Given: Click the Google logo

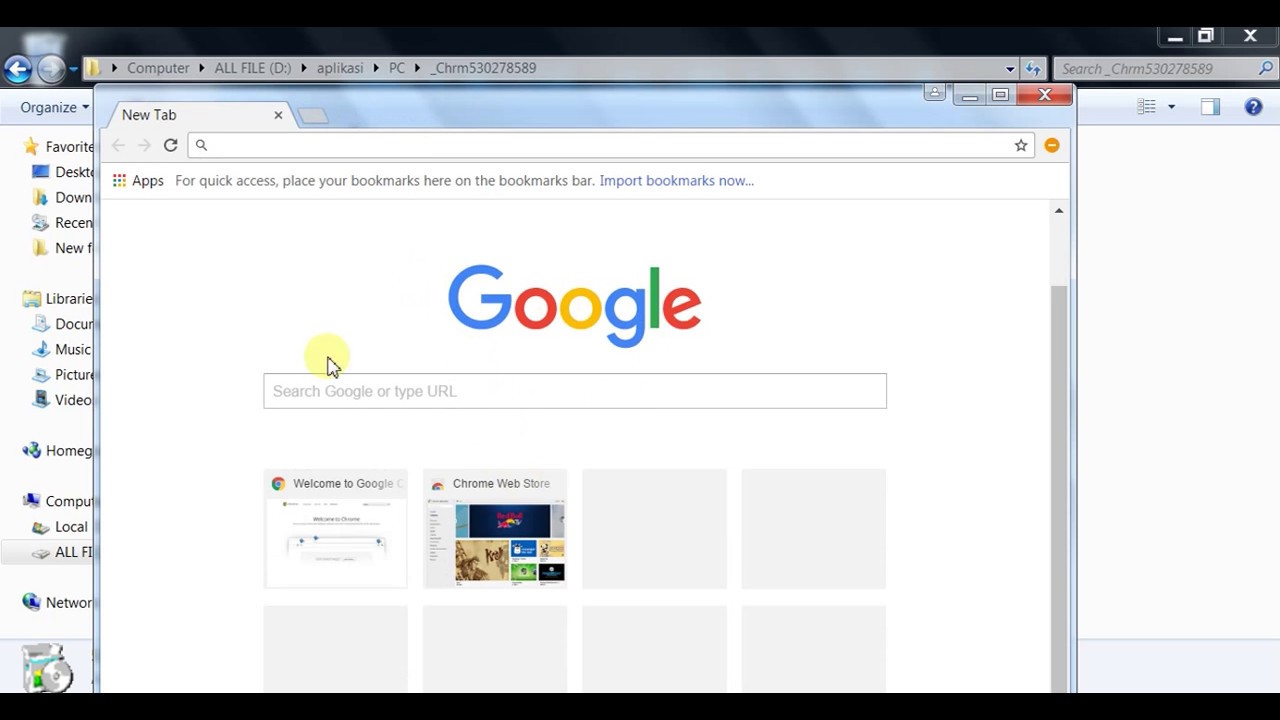Looking at the screenshot, I should (x=574, y=305).
